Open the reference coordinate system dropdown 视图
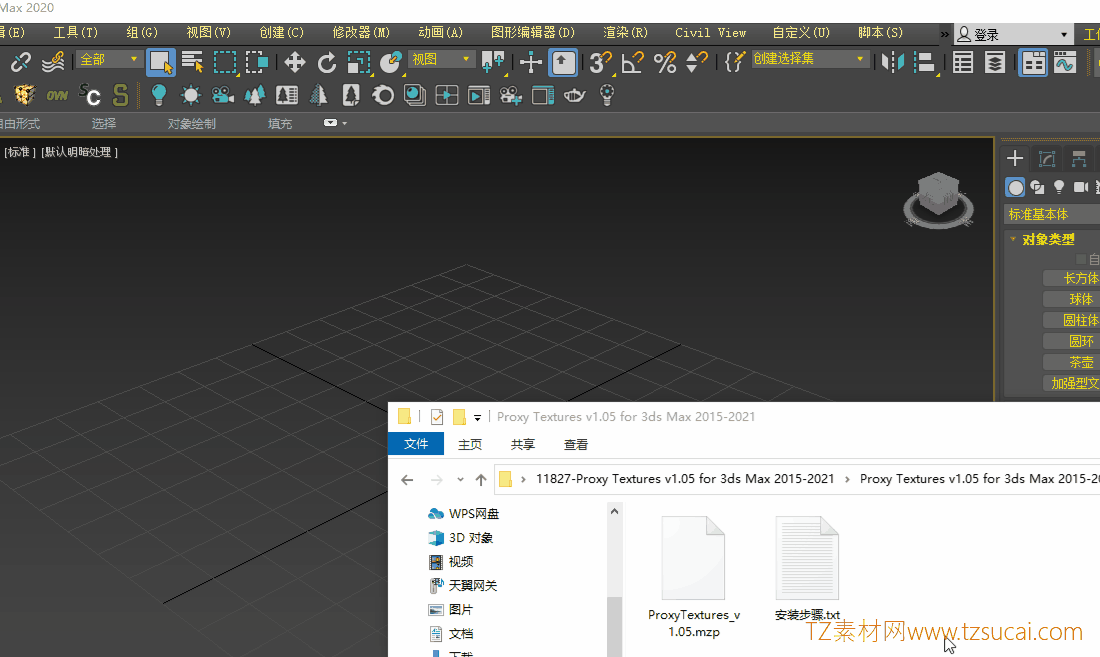 (x=441, y=60)
